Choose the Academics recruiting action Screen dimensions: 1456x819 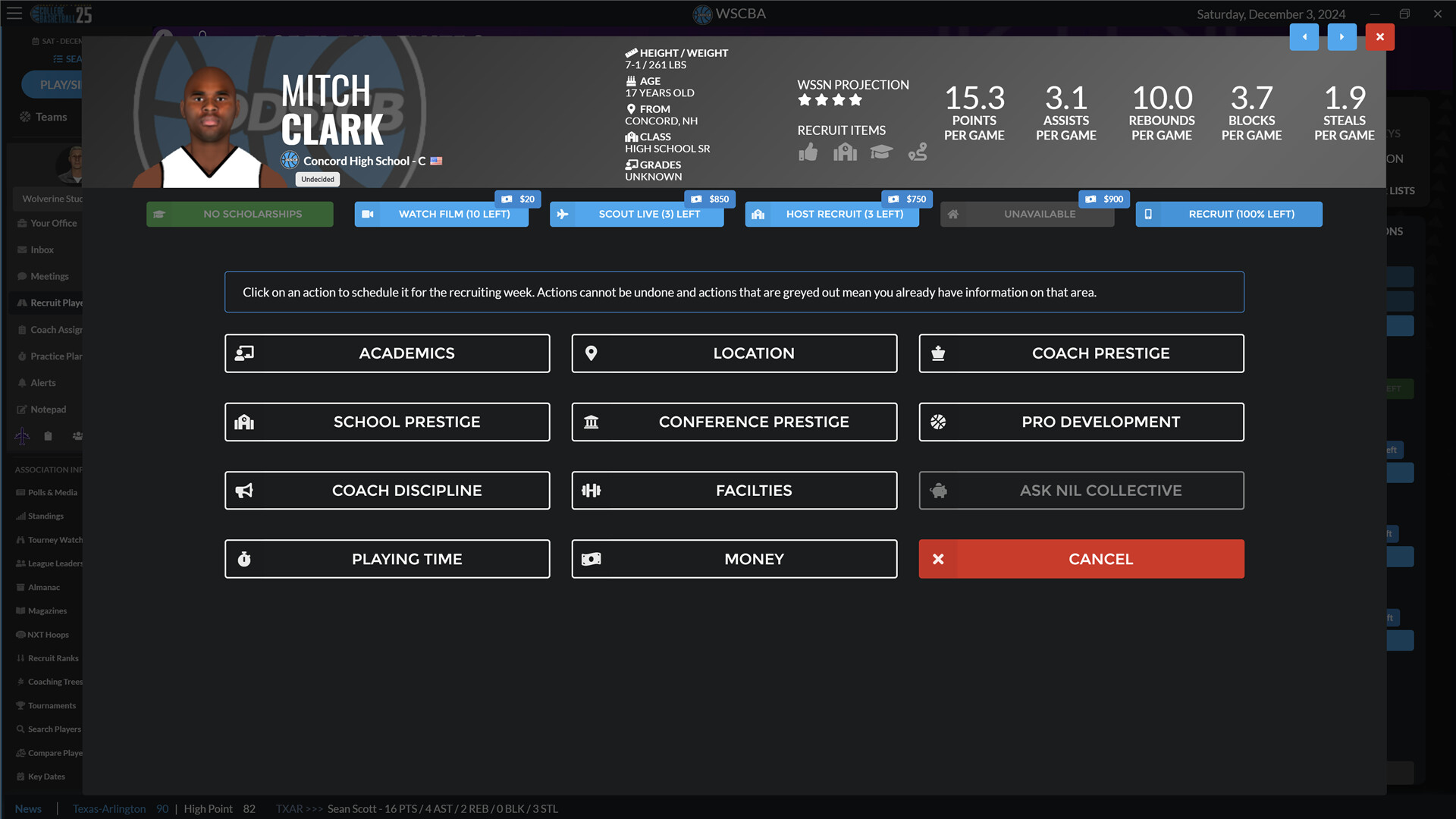click(387, 353)
